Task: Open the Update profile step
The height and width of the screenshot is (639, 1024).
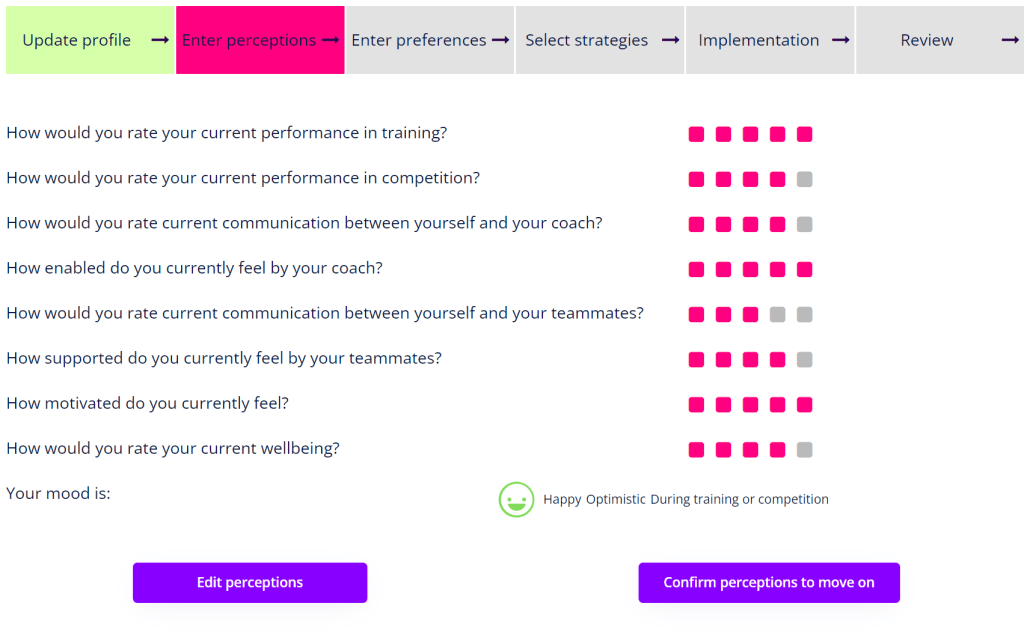Action: 77,40
